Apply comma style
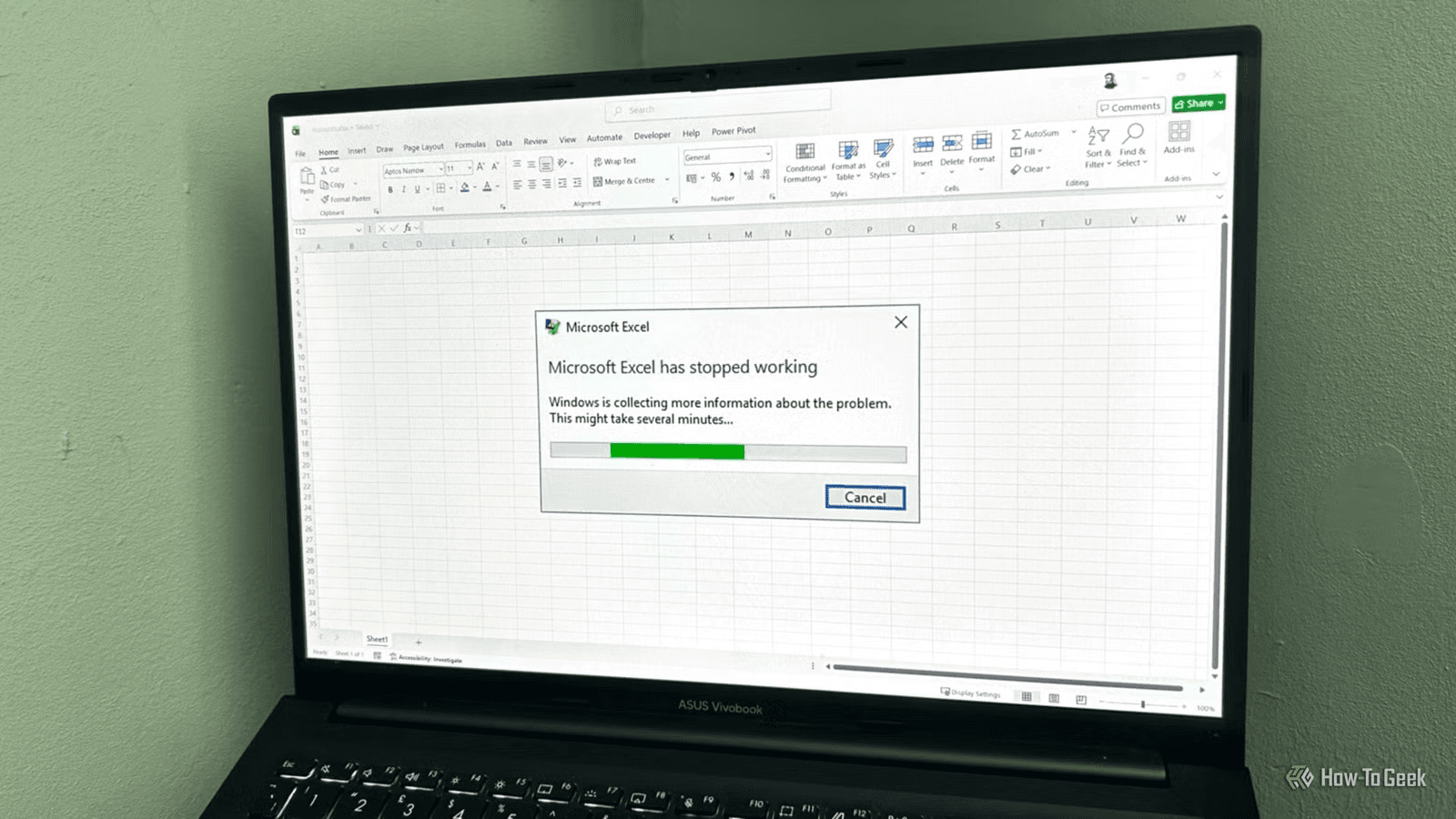The image size is (1456, 819). (x=732, y=176)
